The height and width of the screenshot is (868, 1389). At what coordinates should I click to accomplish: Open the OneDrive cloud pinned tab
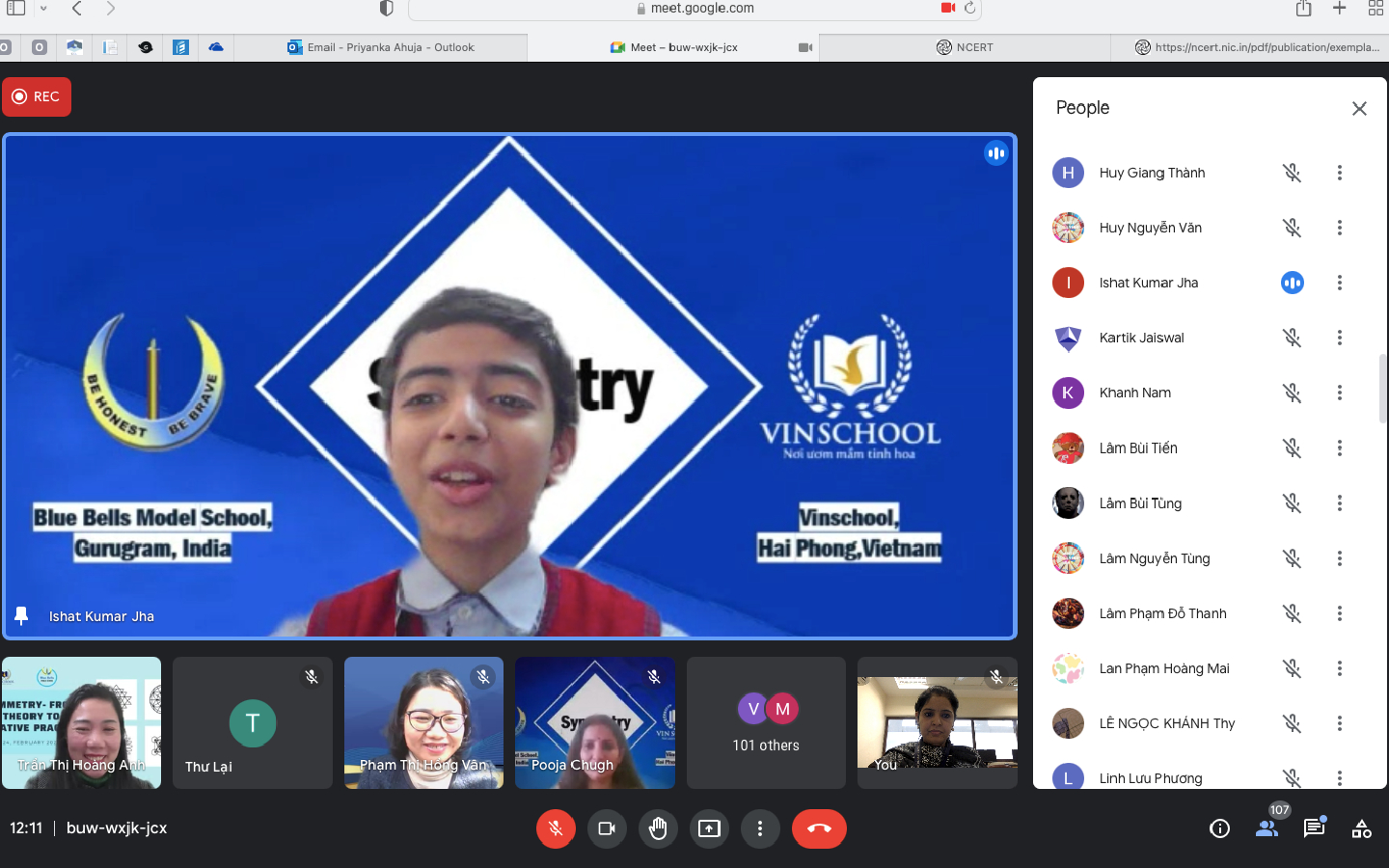coord(216,46)
